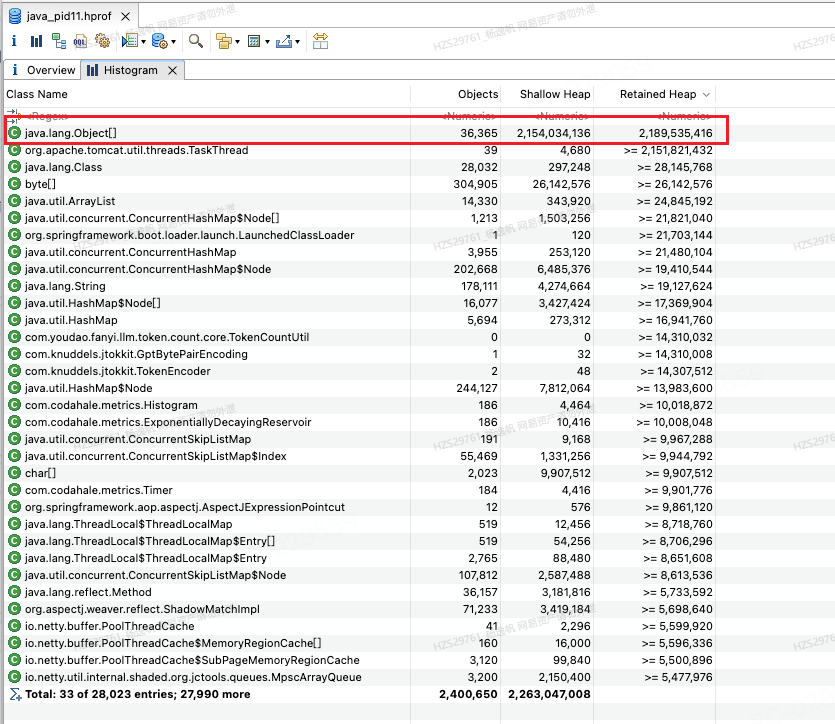The image size is (835, 724).
Task: Click the Shallow Heap value 2,154,034,136
Action: [554, 133]
